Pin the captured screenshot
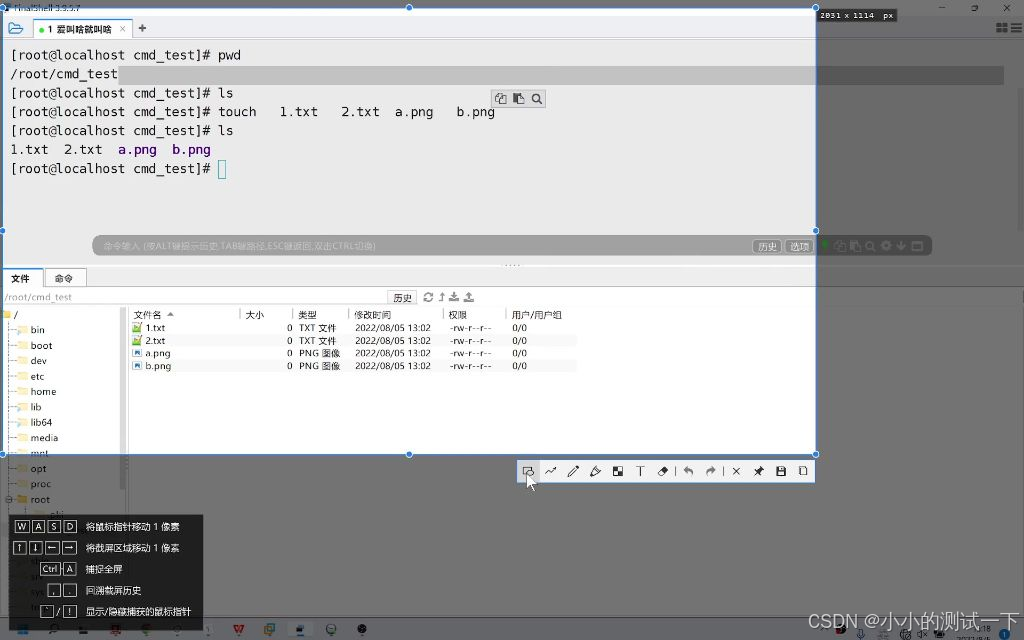 (757, 471)
